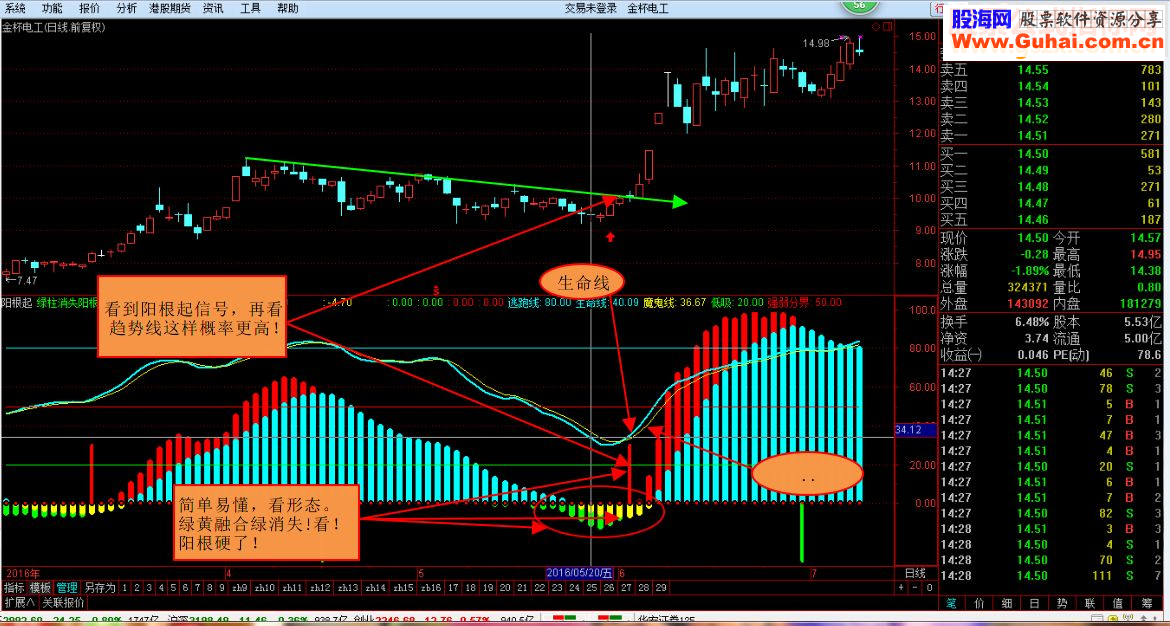Click the green 56 badge at top
The image size is (1170, 626).
tap(860, 6)
